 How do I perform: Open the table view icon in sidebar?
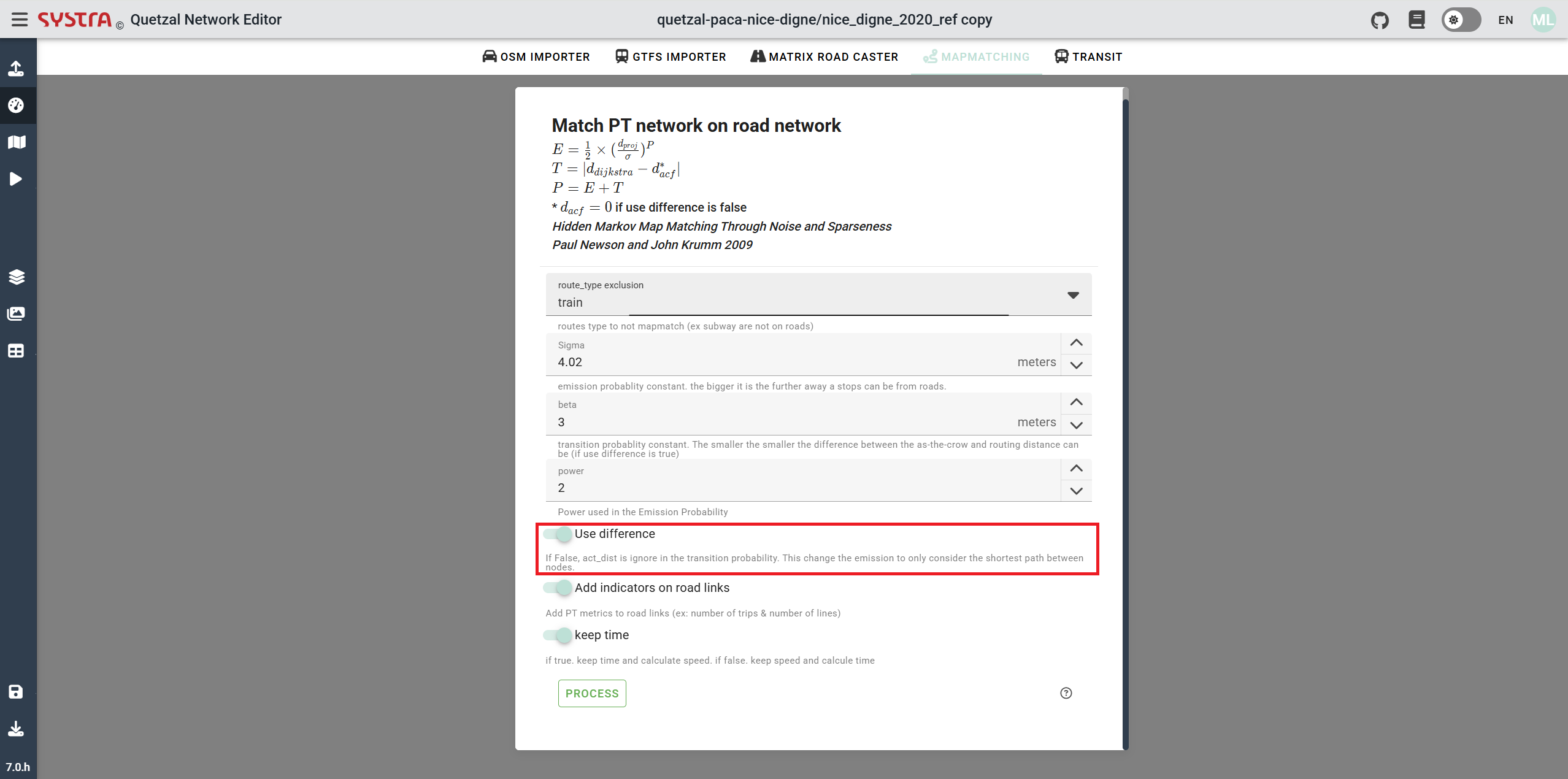[x=16, y=351]
